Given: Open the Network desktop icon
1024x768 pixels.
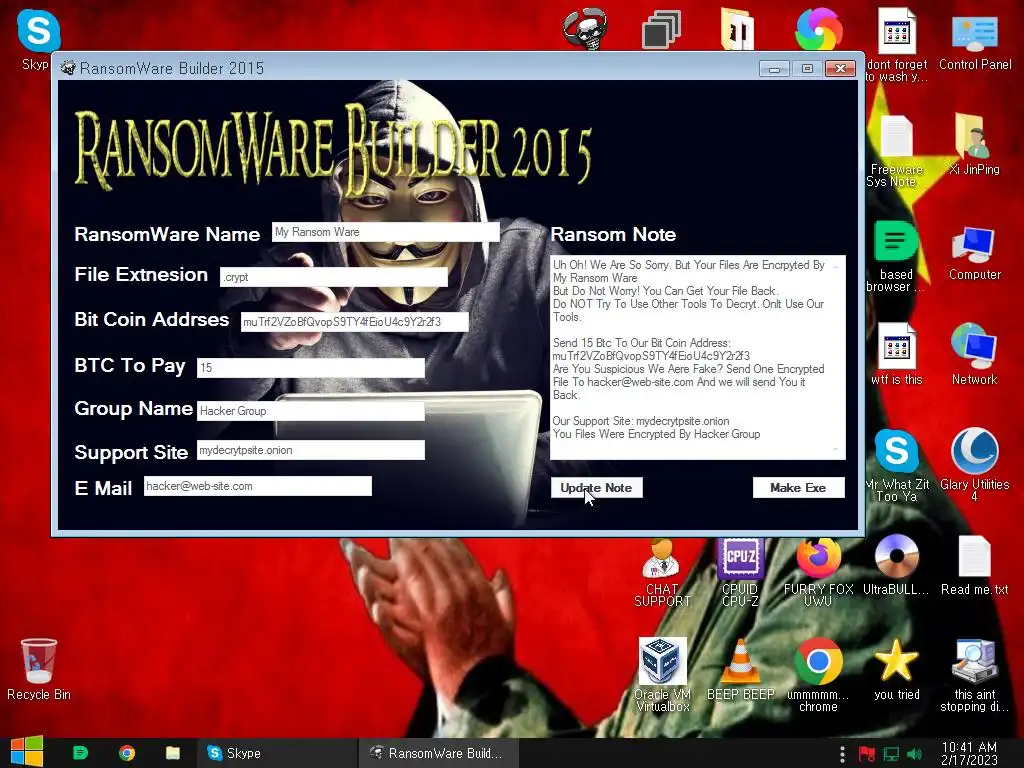Looking at the screenshot, I should [974, 354].
